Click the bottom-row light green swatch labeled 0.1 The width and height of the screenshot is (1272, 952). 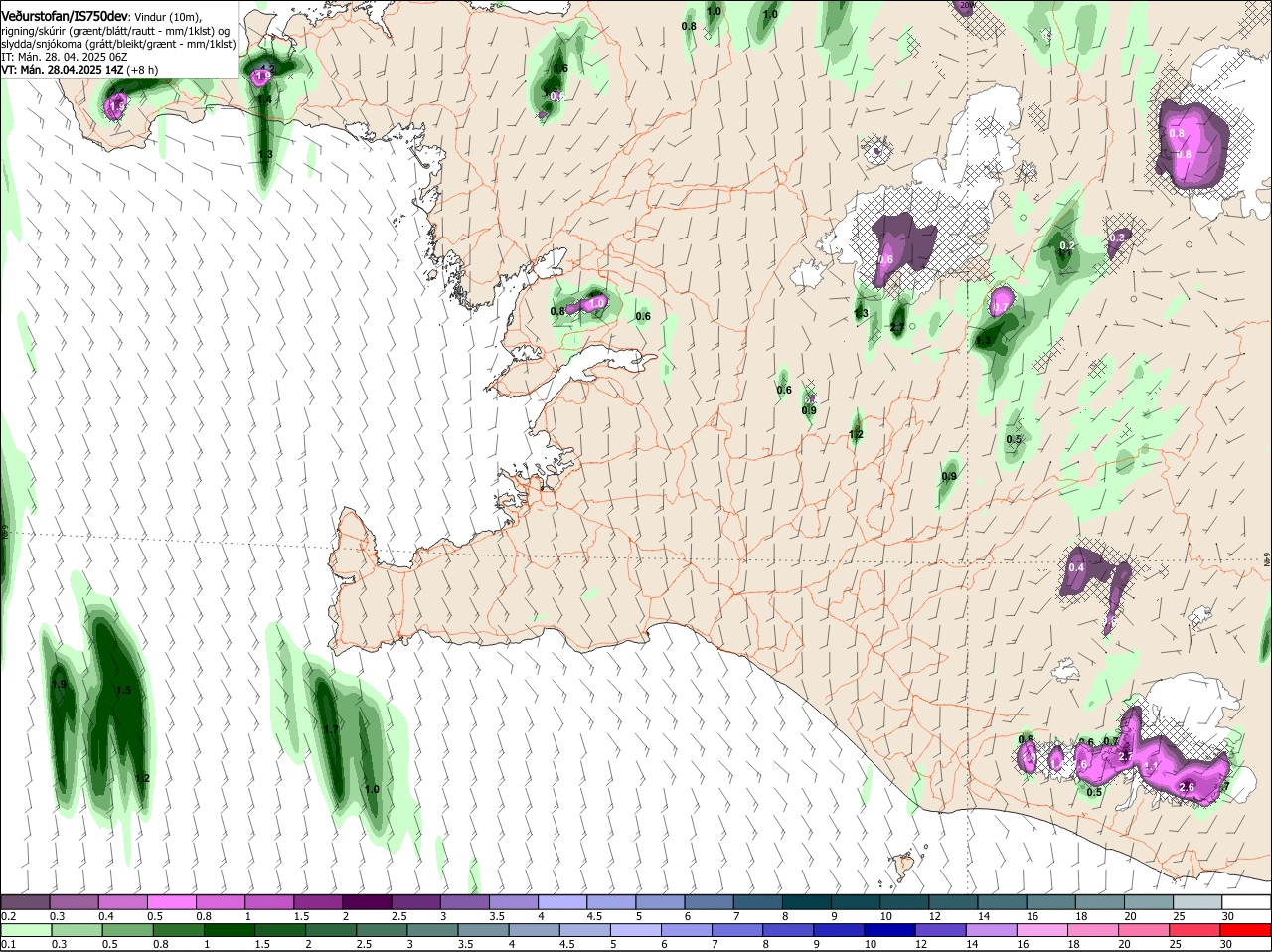[x=26, y=930]
